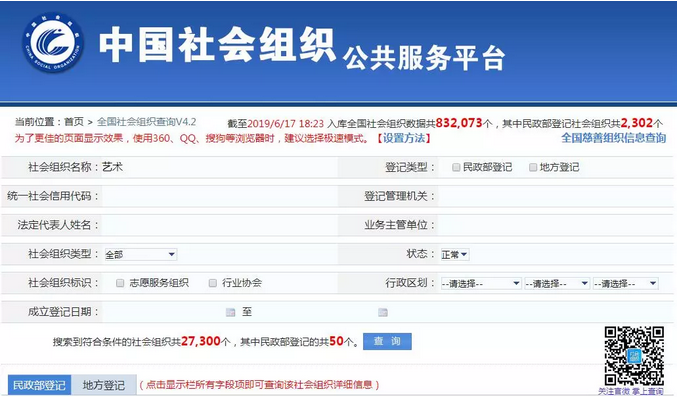Click the QR code image
Image resolution: width=678 pixels, height=397 pixels.
click(x=634, y=356)
